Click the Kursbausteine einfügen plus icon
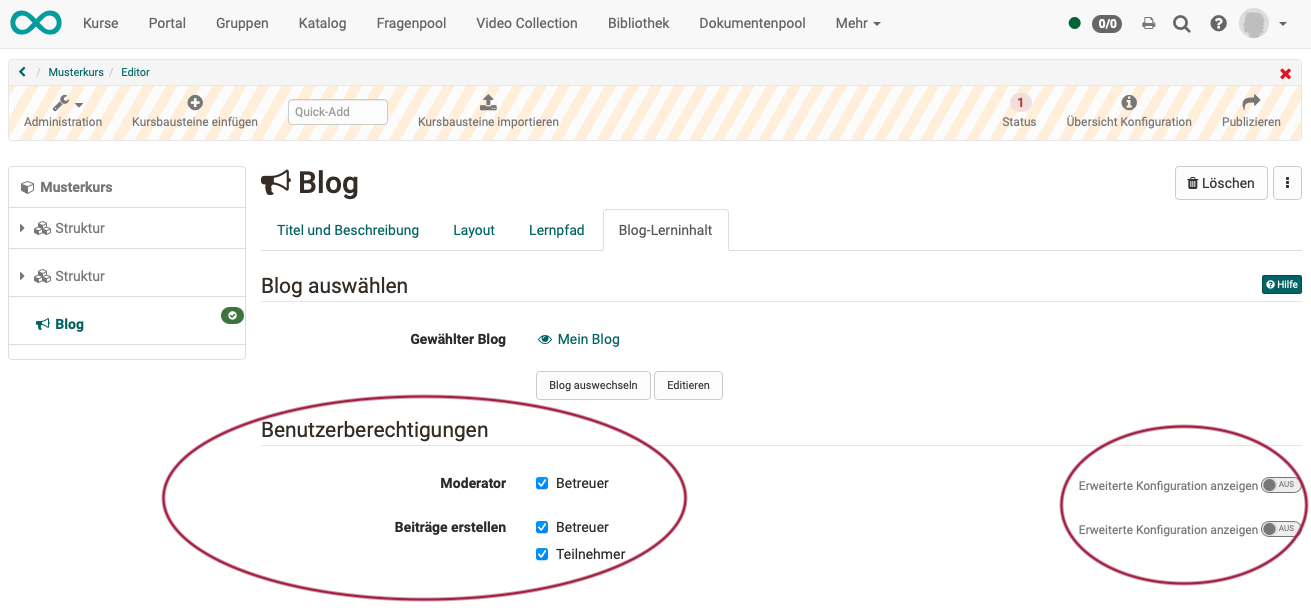The width and height of the screenshot is (1311, 615). (194, 101)
